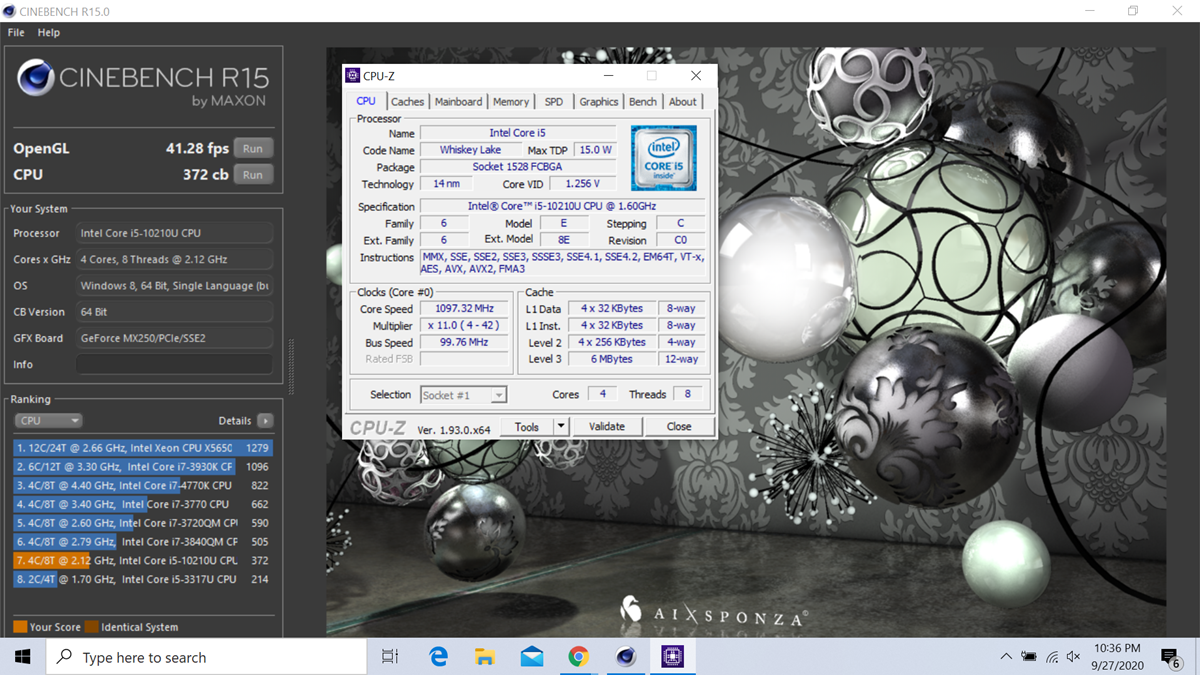Click the CPU-Z title bar chip icon
The image size is (1200, 675).
[351, 75]
